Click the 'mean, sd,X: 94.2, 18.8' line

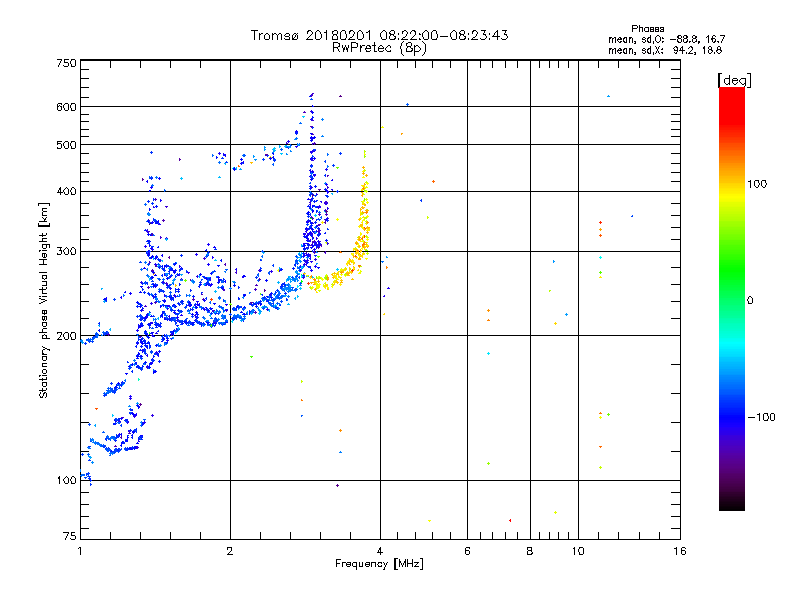click(665, 50)
